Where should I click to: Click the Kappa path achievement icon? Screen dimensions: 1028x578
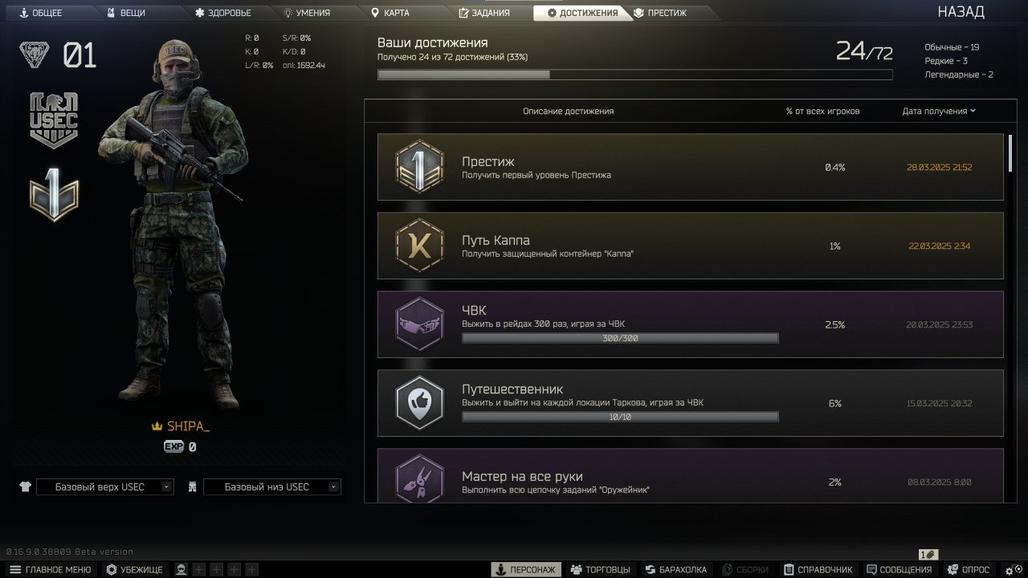[420, 245]
